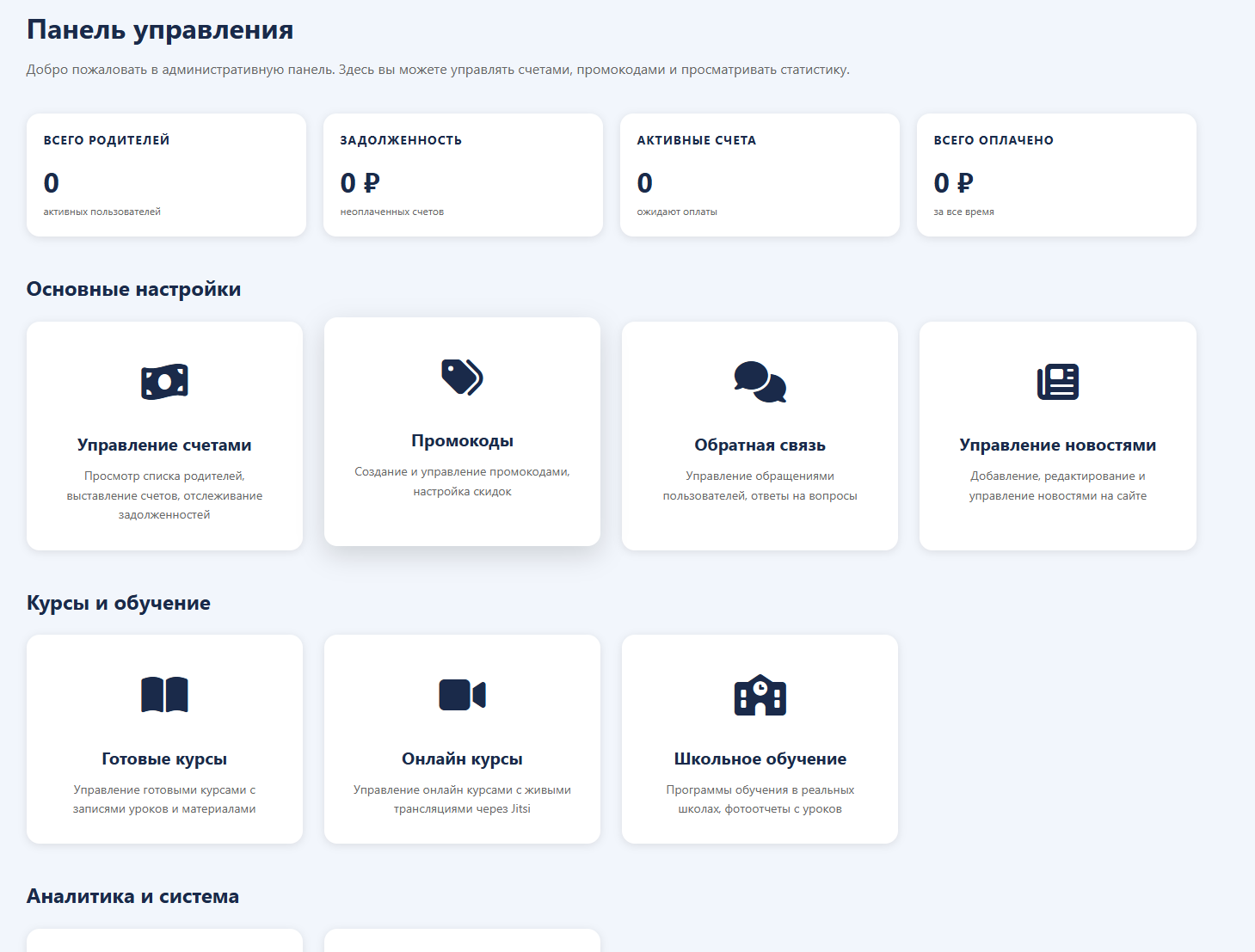Open the Промокоды card title

tap(462, 440)
